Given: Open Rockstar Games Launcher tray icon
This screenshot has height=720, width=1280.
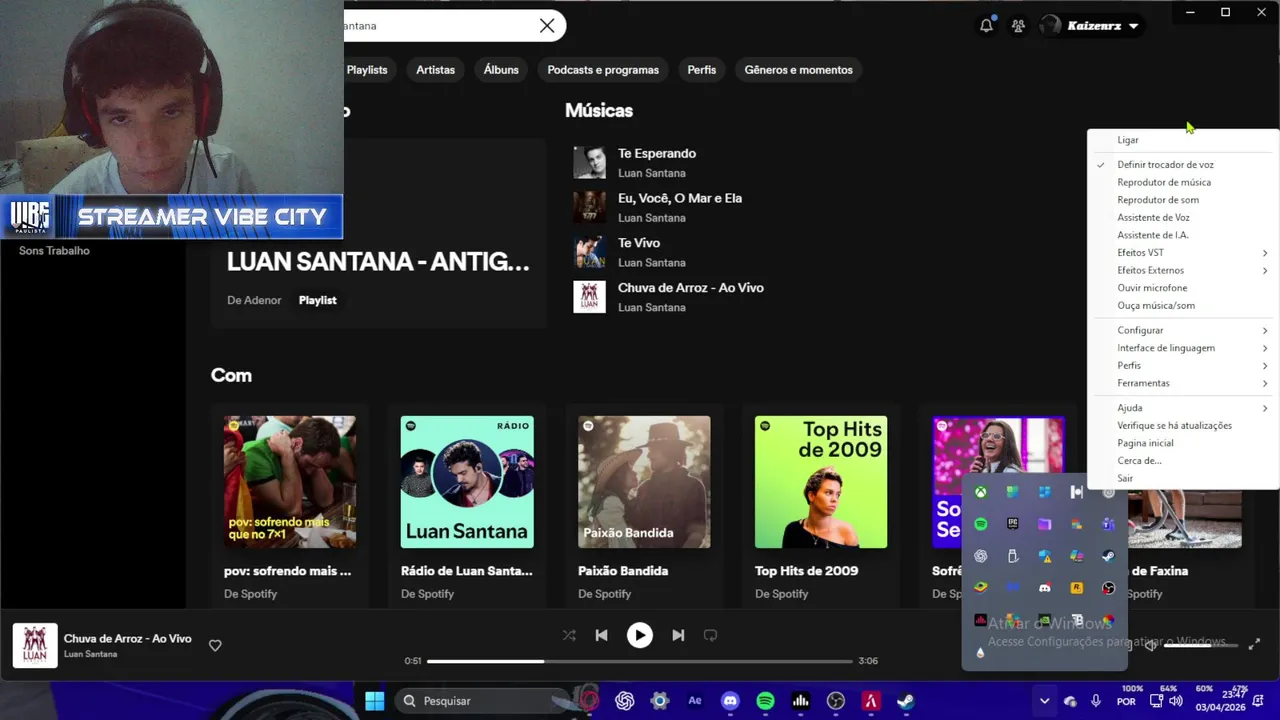Looking at the screenshot, I should point(1077,588).
